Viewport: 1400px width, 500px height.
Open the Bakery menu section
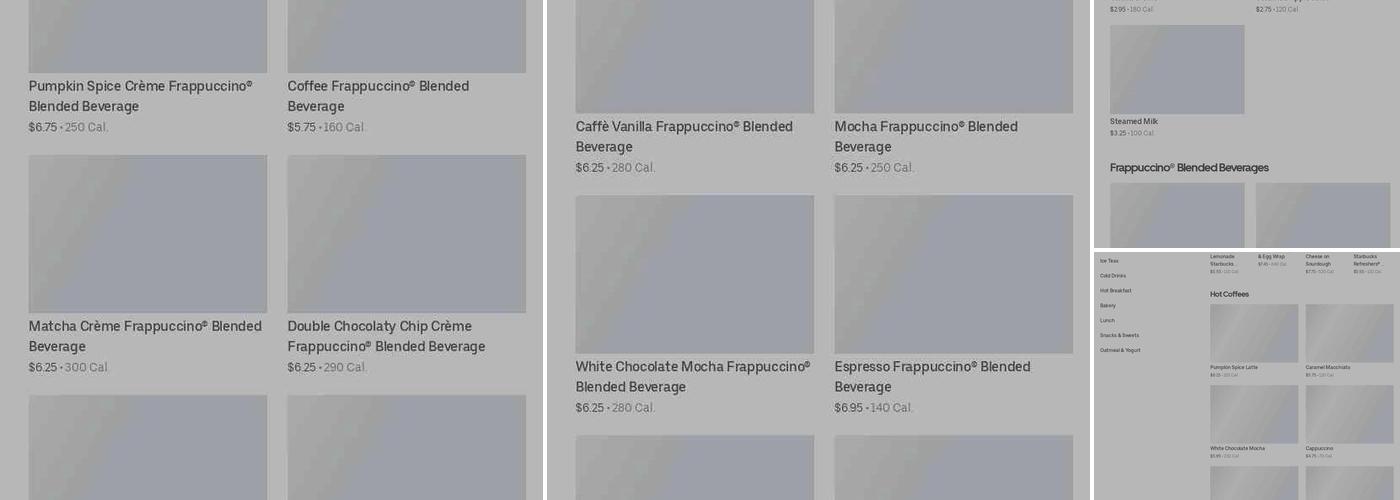(x=1108, y=306)
